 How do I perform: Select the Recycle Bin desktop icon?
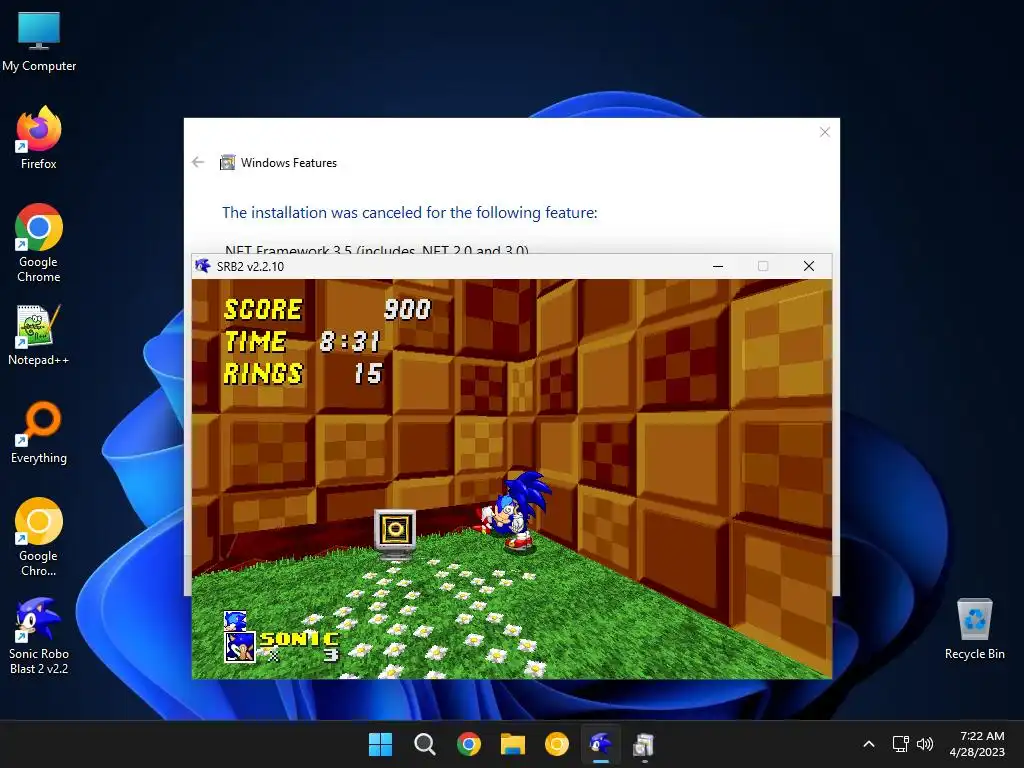click(974, 629)
